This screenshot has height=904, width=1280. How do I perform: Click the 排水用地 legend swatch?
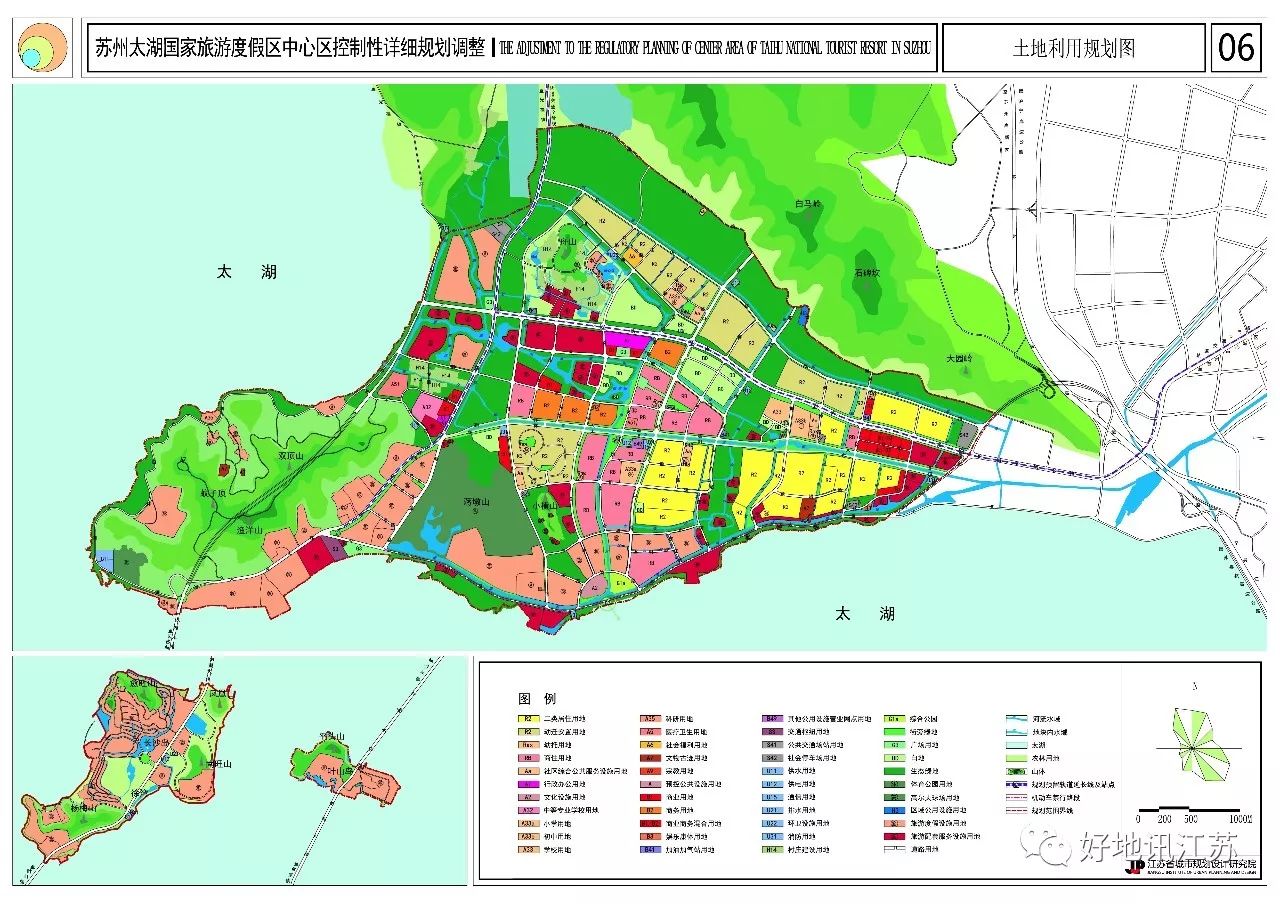click(x=772, y=810)
